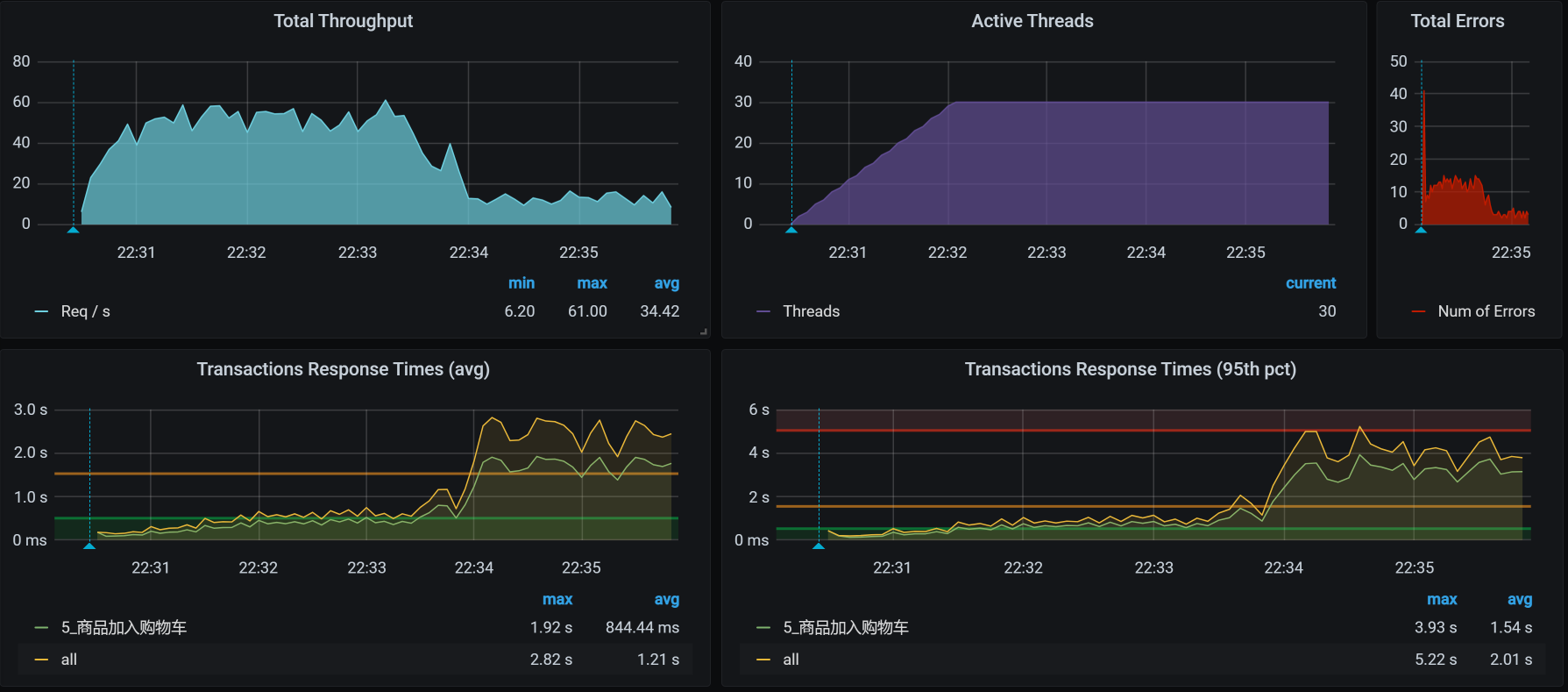This screenshot has height=692, width=1568.
Task: Sort Total Throughput legend by min column
Action: [521, 283]
